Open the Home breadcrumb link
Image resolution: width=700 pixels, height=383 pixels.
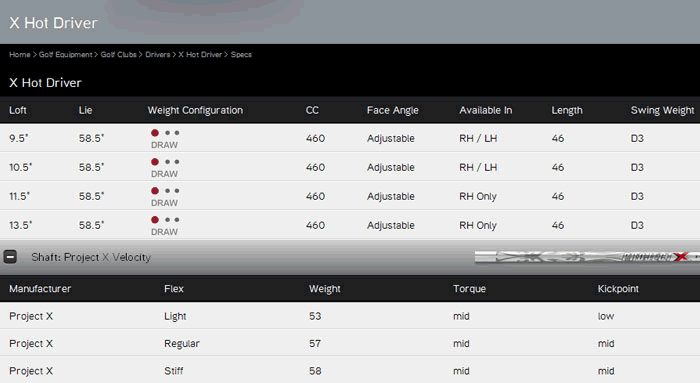point(20,54)
